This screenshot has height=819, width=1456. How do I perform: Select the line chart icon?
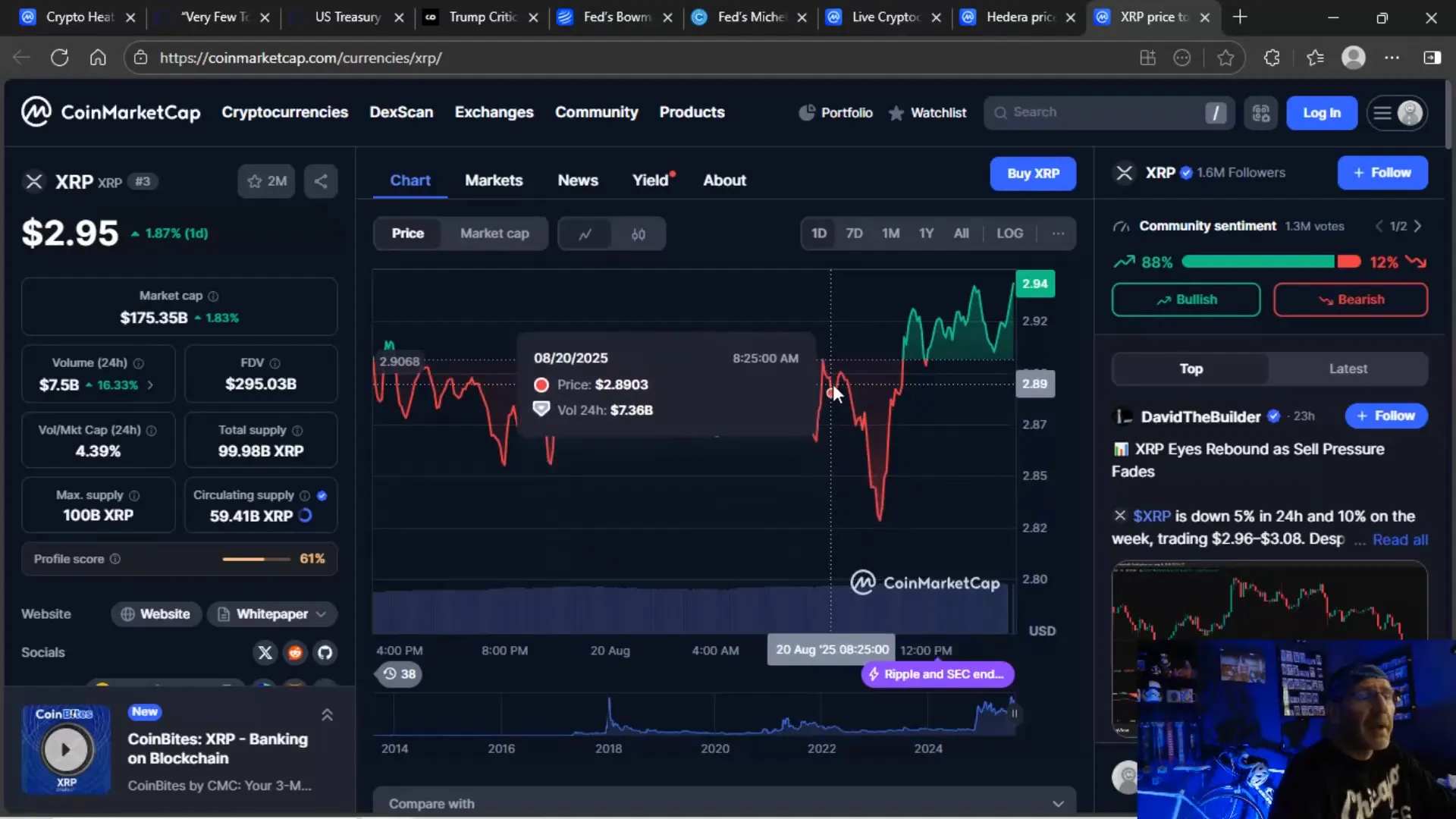click(585, 234)
